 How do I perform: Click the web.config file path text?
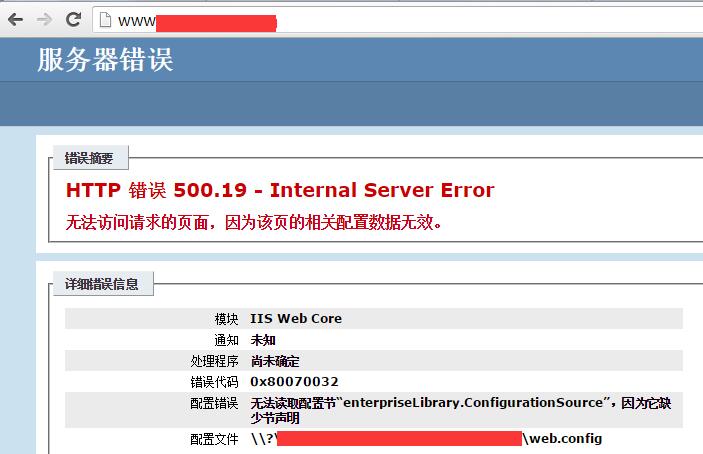click(x=563, y=439)
